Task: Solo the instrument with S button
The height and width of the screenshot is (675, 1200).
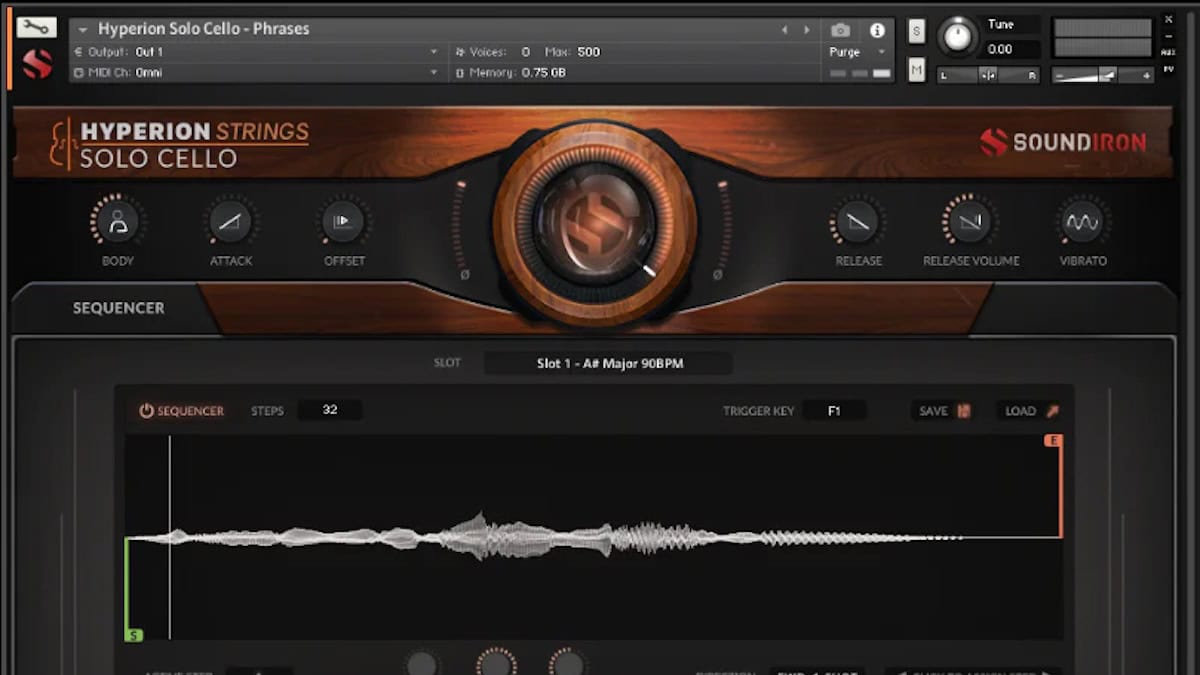Action: (x=916, y=31)
